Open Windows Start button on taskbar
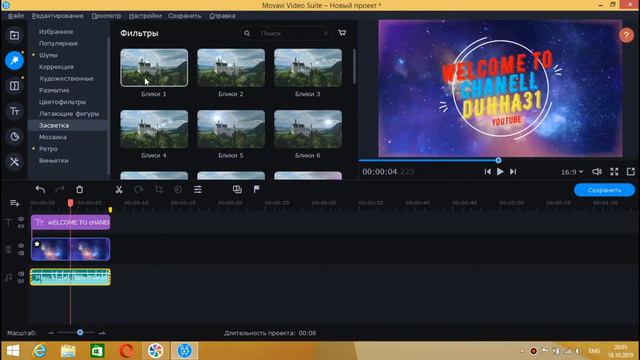This screenshot has height=360, width=640. (13, 351)
